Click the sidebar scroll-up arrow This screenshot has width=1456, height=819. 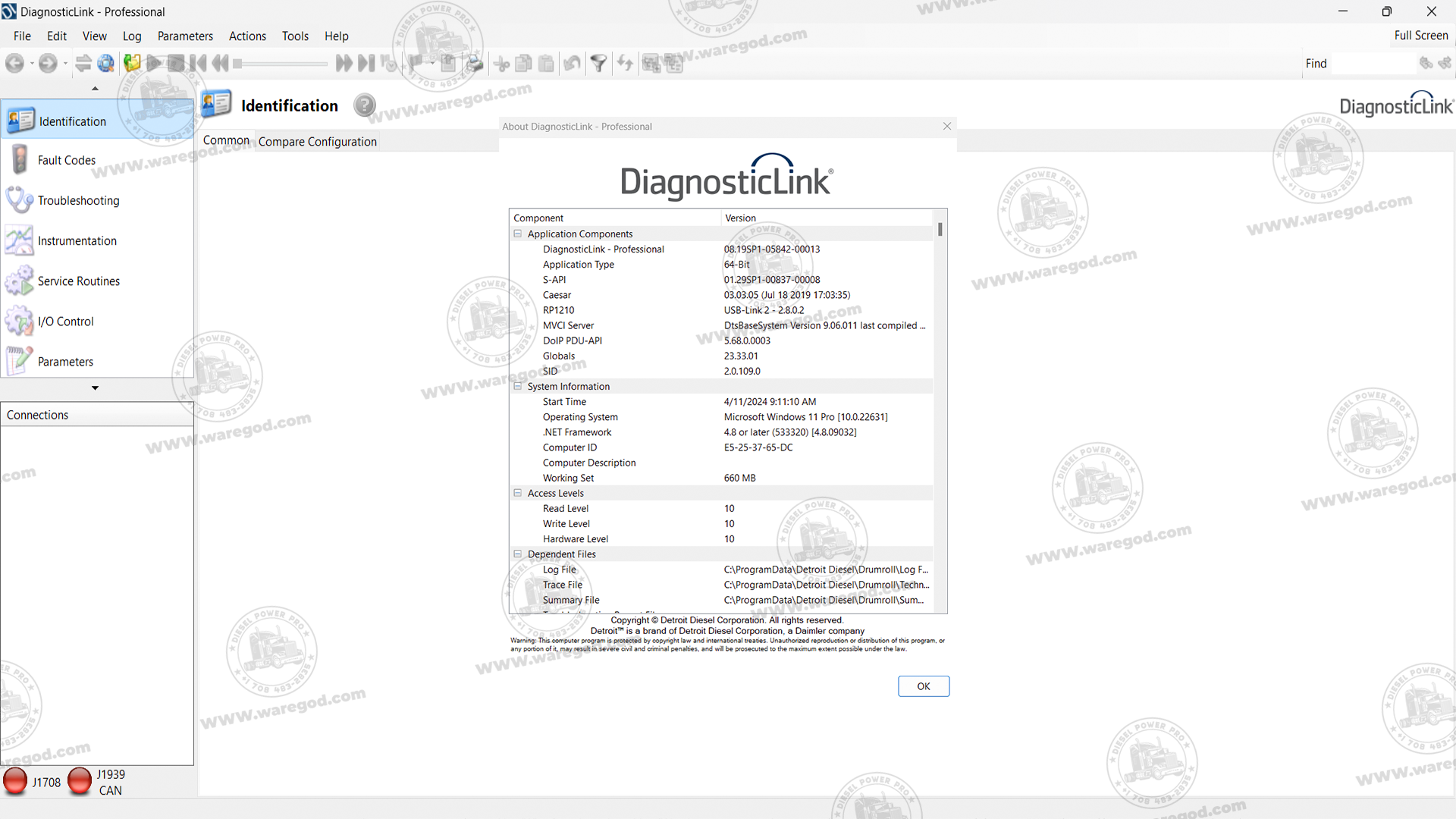95,89
